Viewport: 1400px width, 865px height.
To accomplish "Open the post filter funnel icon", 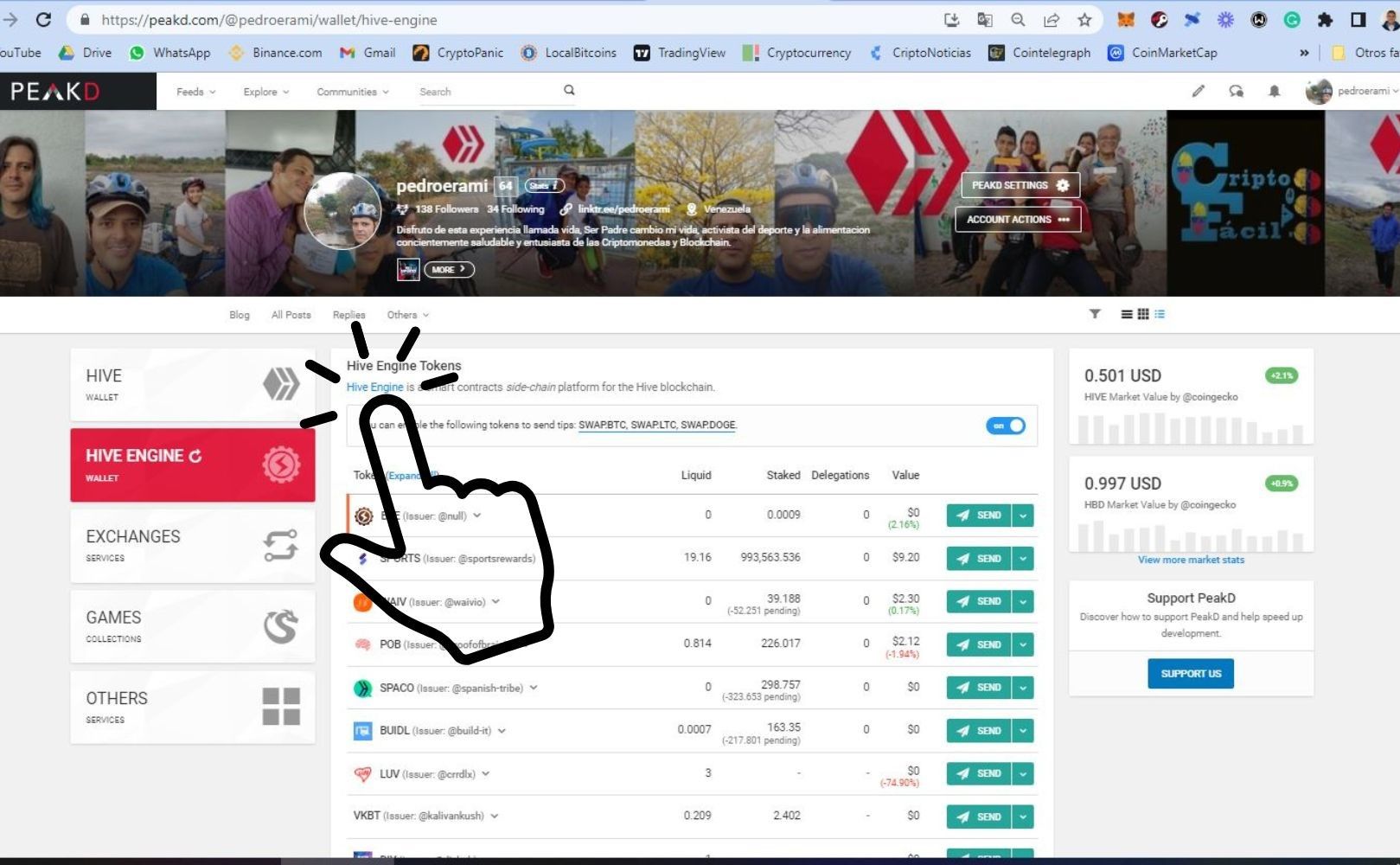I will (1095, 314).
